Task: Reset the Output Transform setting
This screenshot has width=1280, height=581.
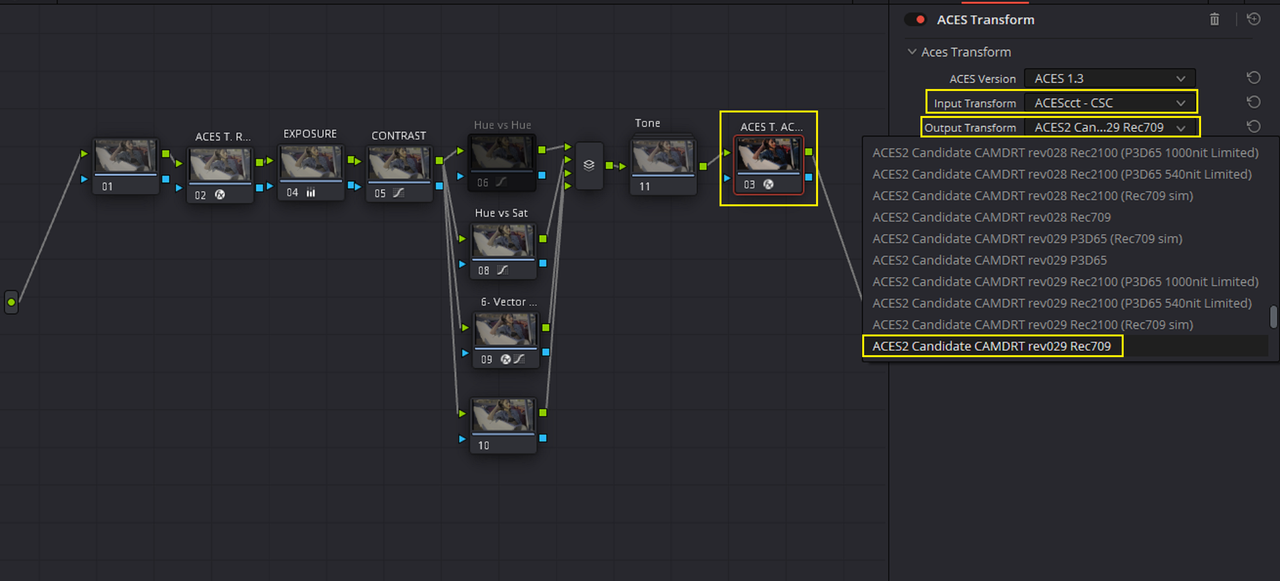Action: pyautogui.click(x=1253, y=126)
